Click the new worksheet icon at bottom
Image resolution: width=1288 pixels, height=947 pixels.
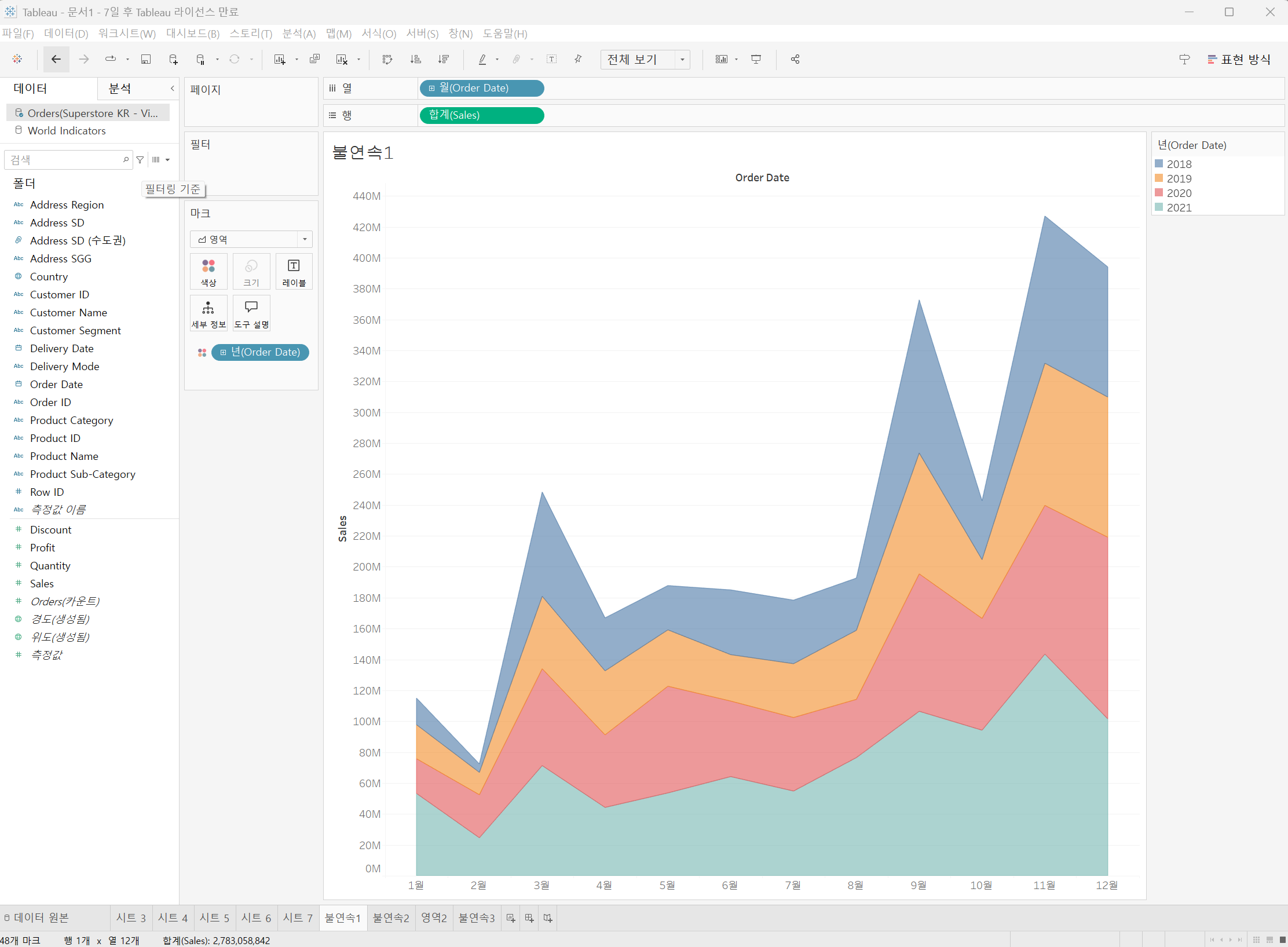511,918
